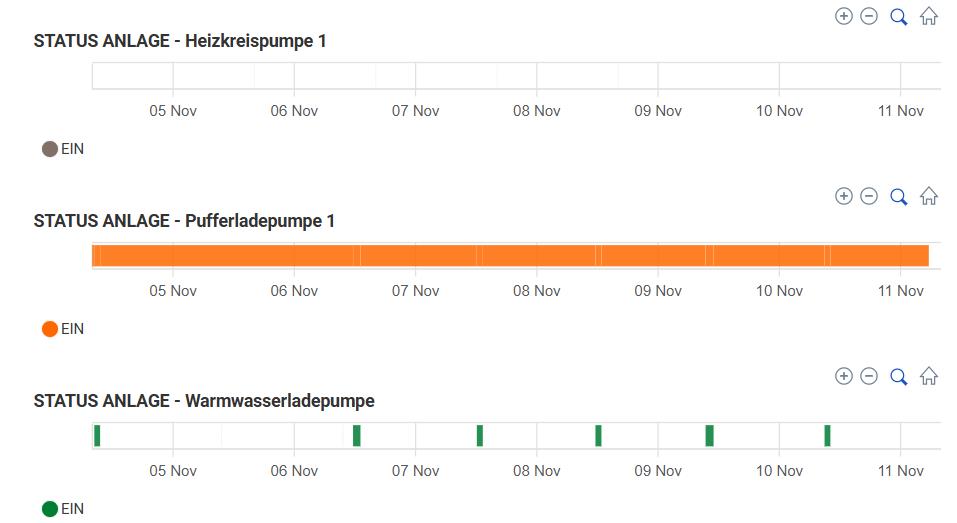Click the orange Pufferladepumpe 1 timeline bar
Screen dimensions: 957x523
coord(510,256)
